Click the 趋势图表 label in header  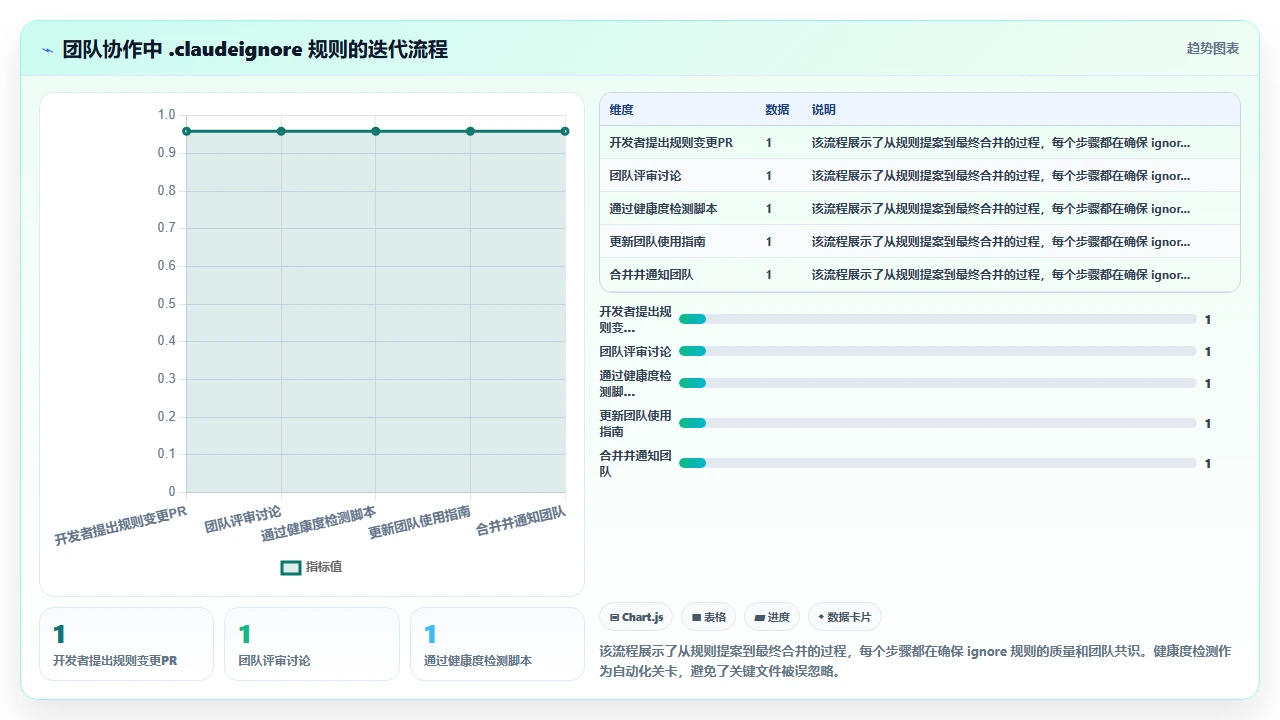click(x=1213, y=48)
